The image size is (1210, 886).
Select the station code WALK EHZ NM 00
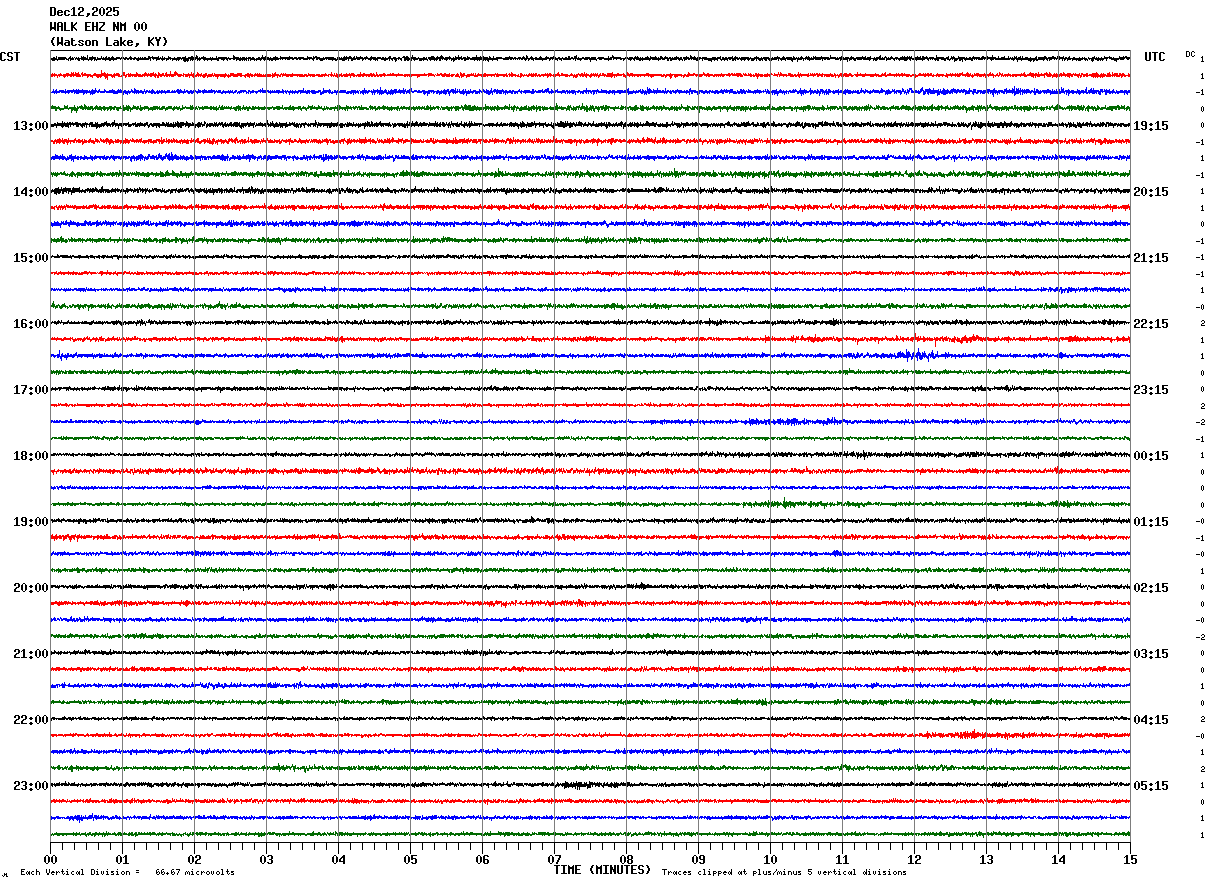pos(98,27)
